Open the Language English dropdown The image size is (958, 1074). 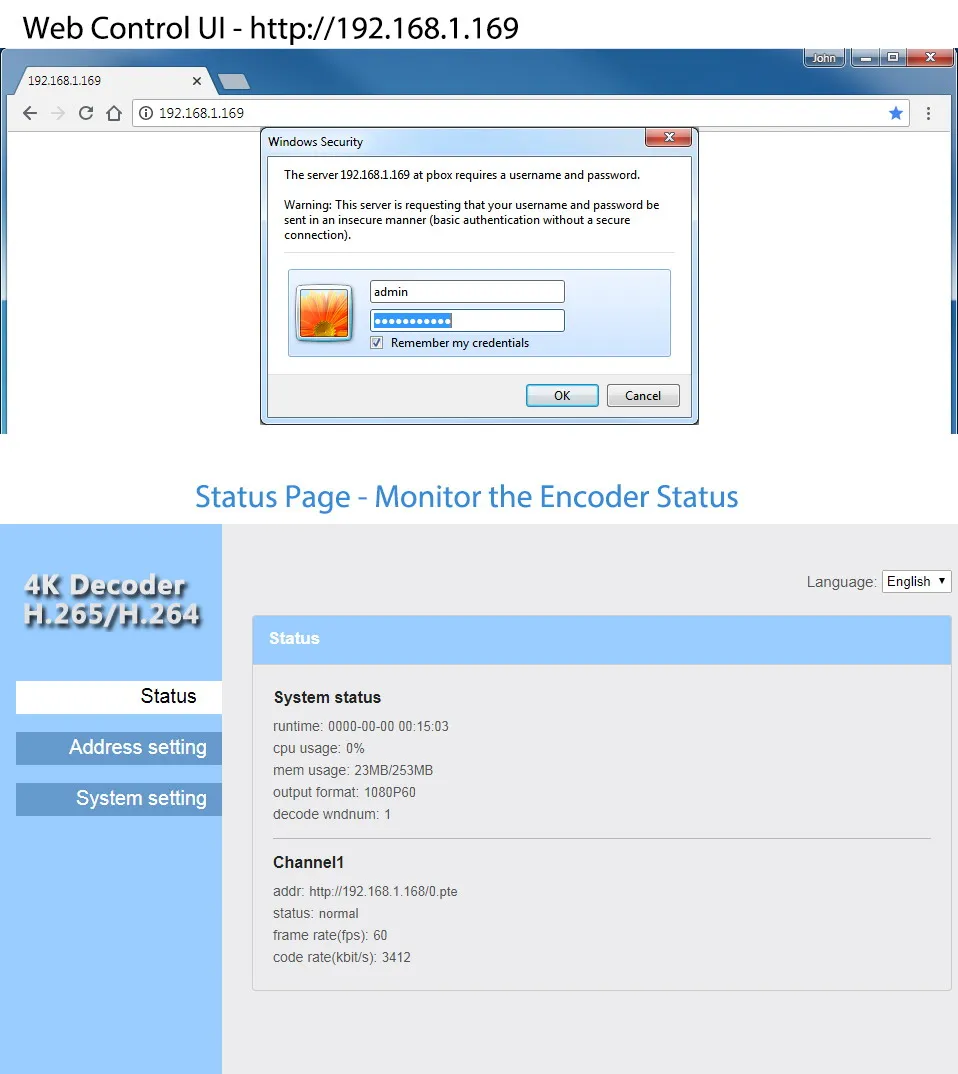click(x=916, y=582)
